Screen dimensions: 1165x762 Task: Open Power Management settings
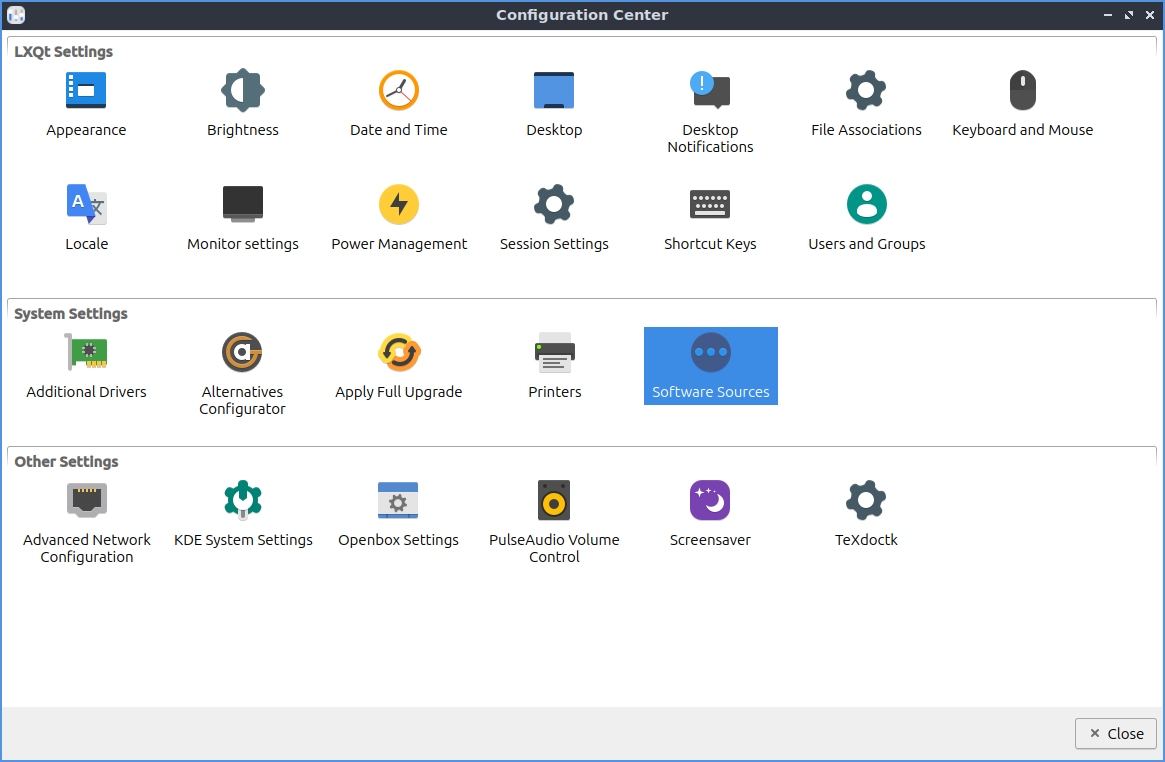click(x=398, y=205)
